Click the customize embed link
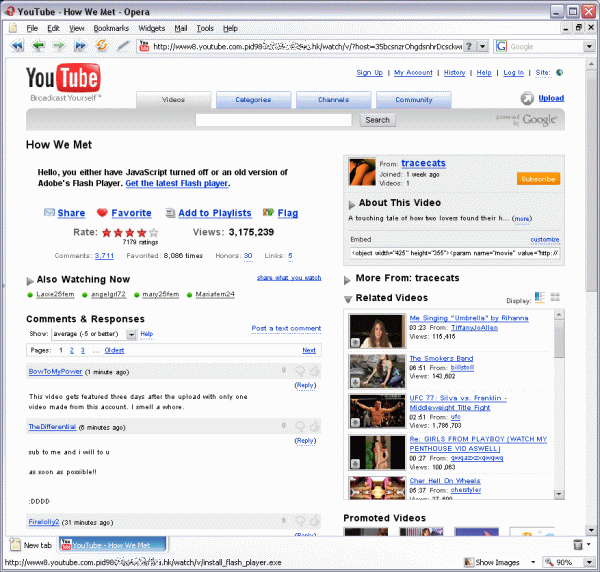600x572 pixels. 545,240
